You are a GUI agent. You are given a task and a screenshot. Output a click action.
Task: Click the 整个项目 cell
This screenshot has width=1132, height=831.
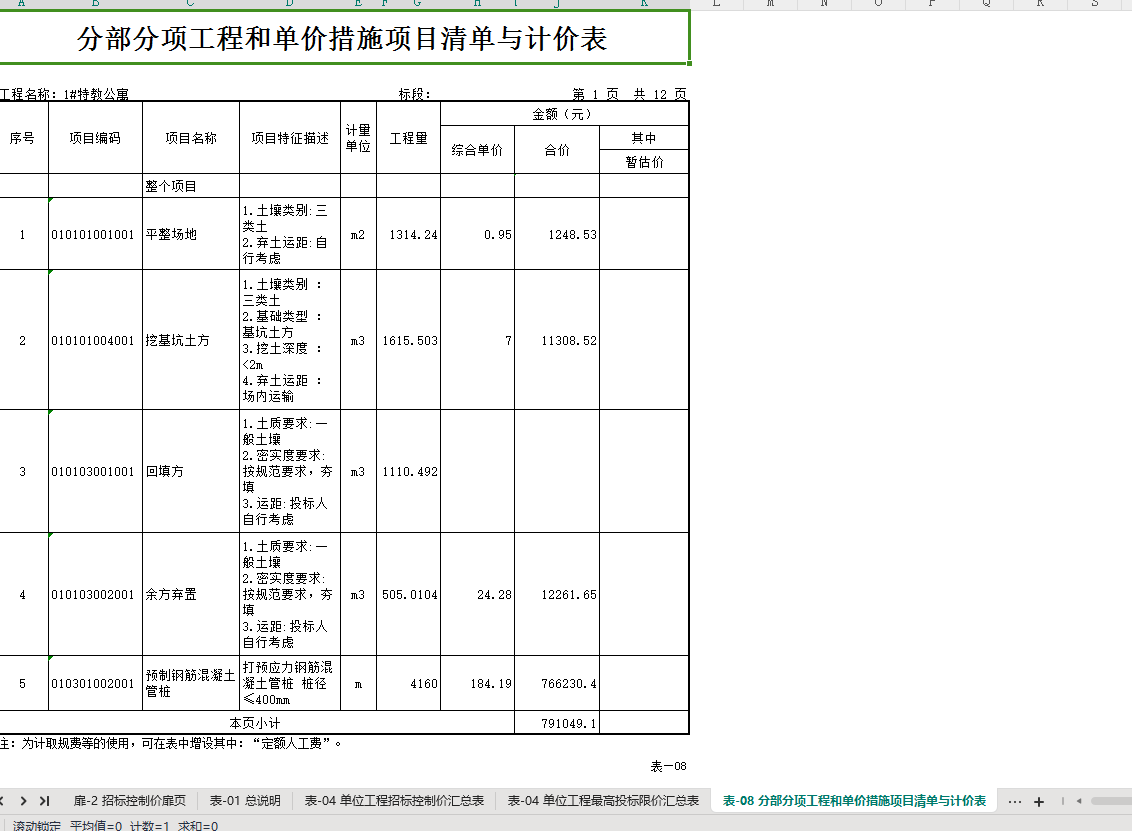coord(191,186)
